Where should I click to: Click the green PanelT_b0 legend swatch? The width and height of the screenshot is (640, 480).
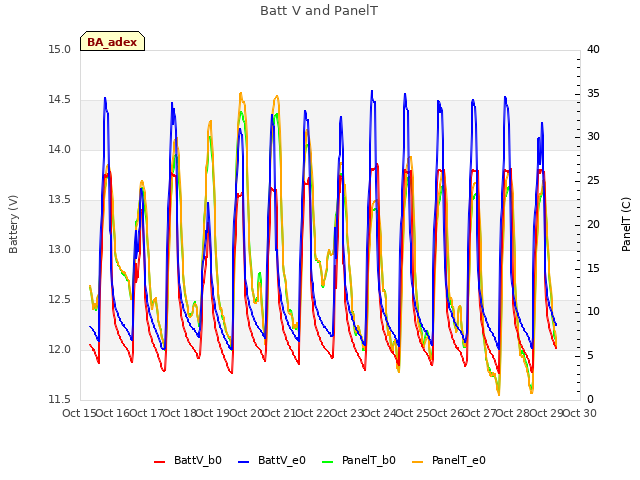[327, 462]
